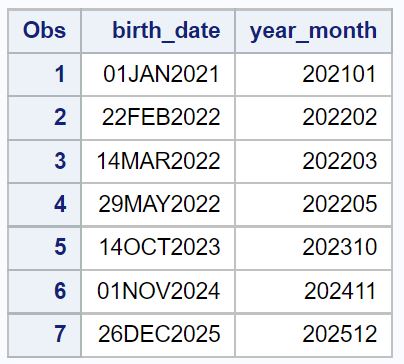
Task: Select observation number 1 row header
Action: tap(44, 74)
